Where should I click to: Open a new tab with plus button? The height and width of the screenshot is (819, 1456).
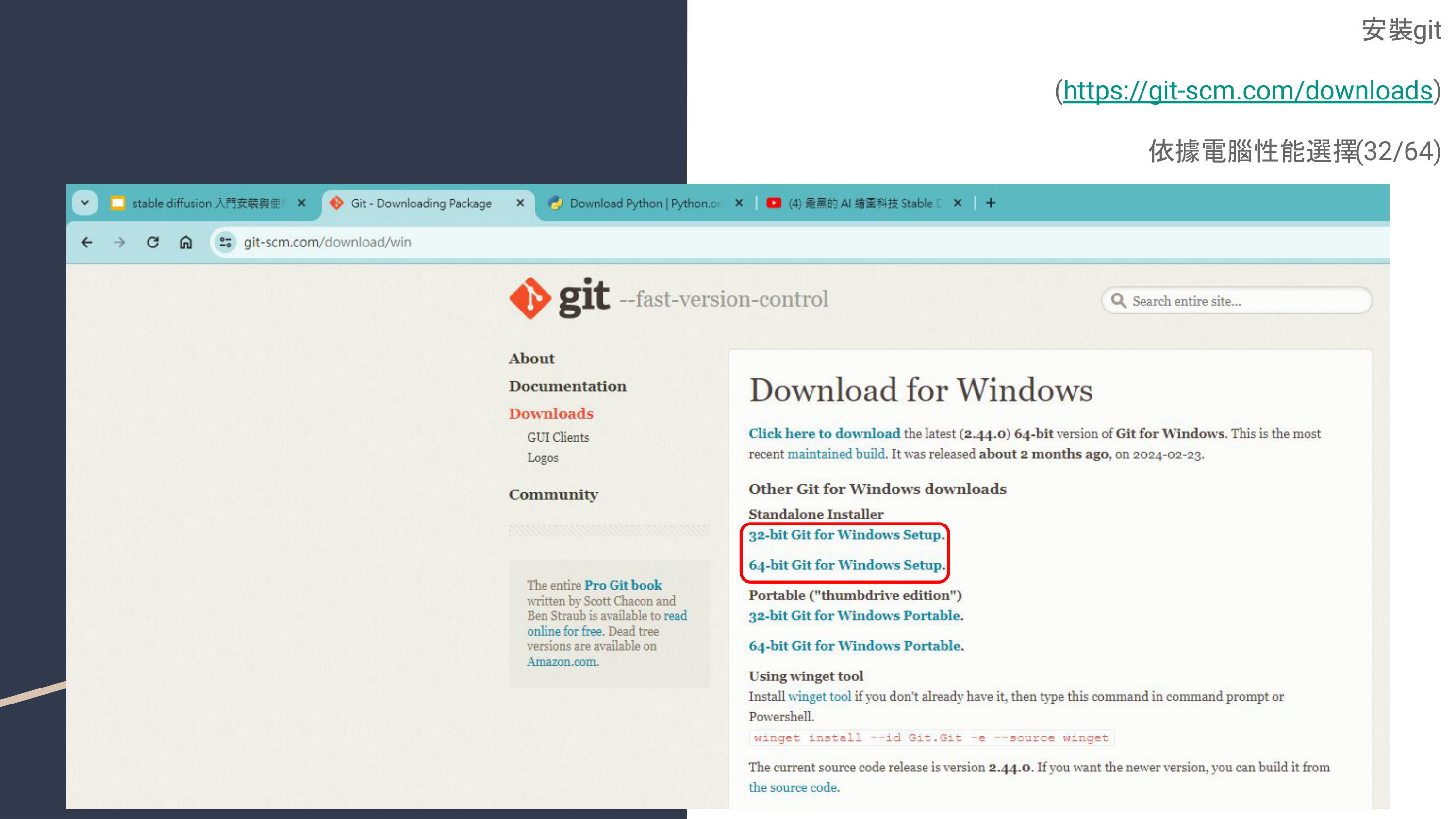990,203
